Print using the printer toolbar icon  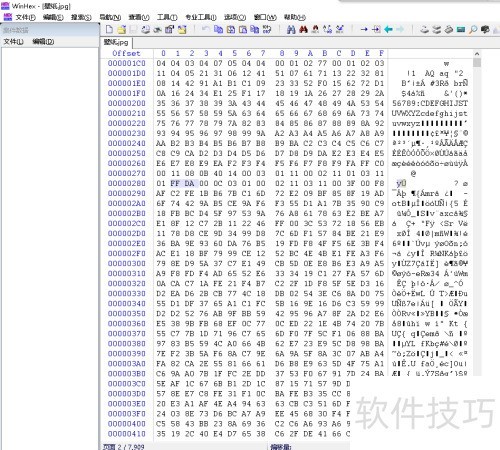[x=145, y=30]
